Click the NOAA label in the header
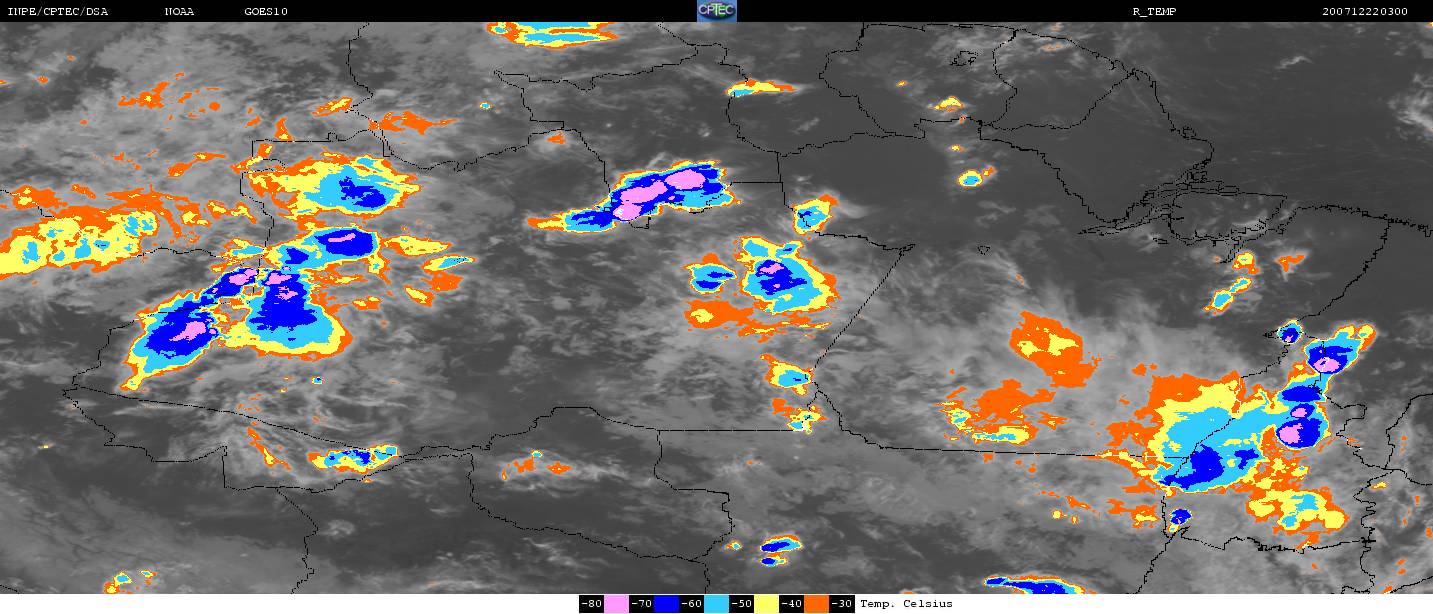This screenshot has height=614, width=1433. (179, 12)
